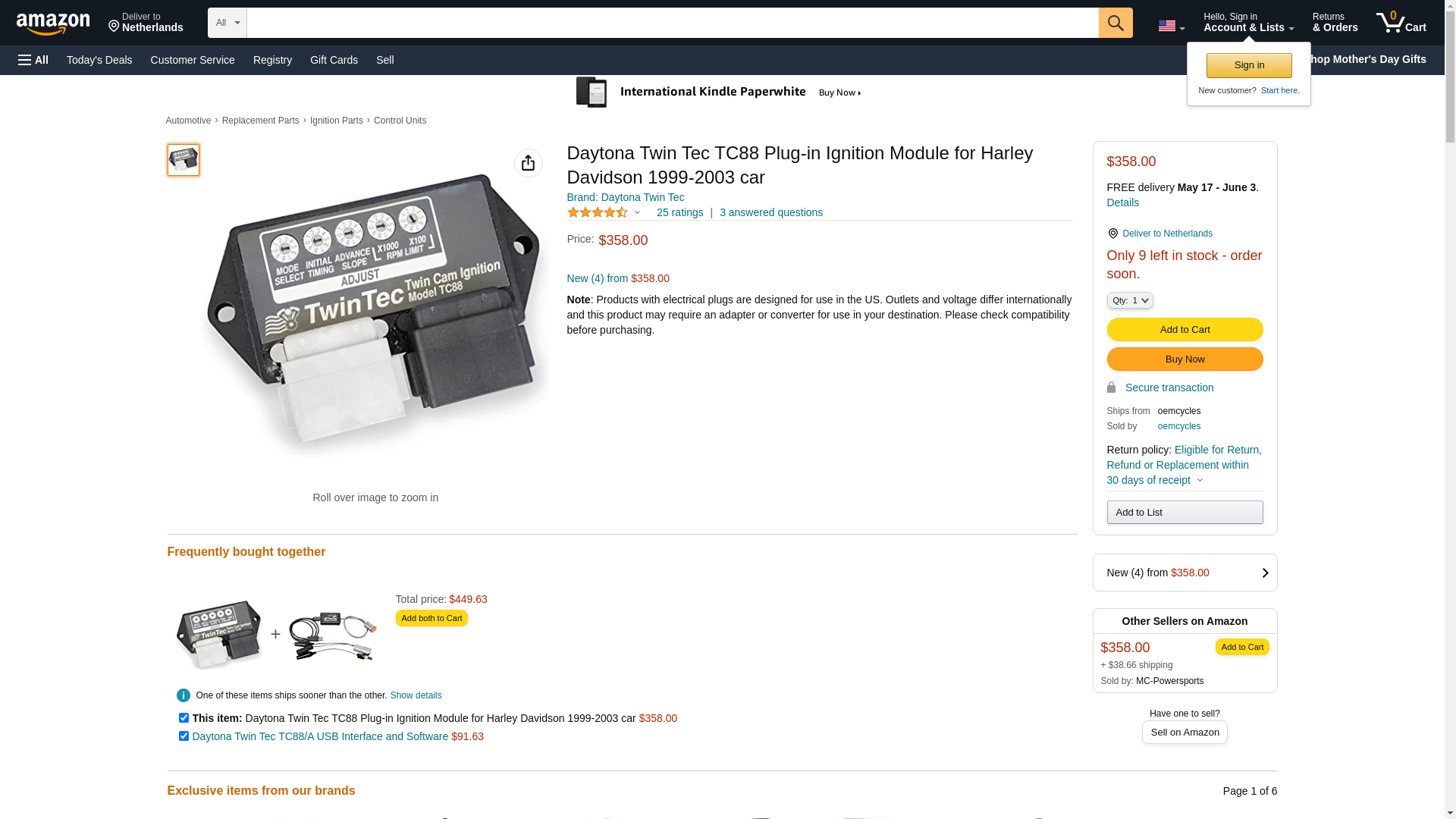Viewport: 1456px width, 819px height.
Task: Open the search category All dropdown
Action: tap(227, 23)
